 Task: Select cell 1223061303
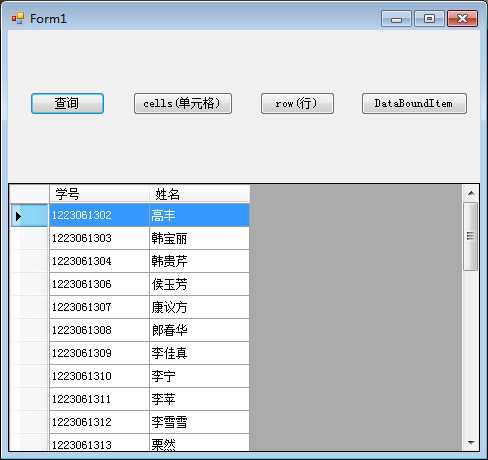[x=99, y=238]
